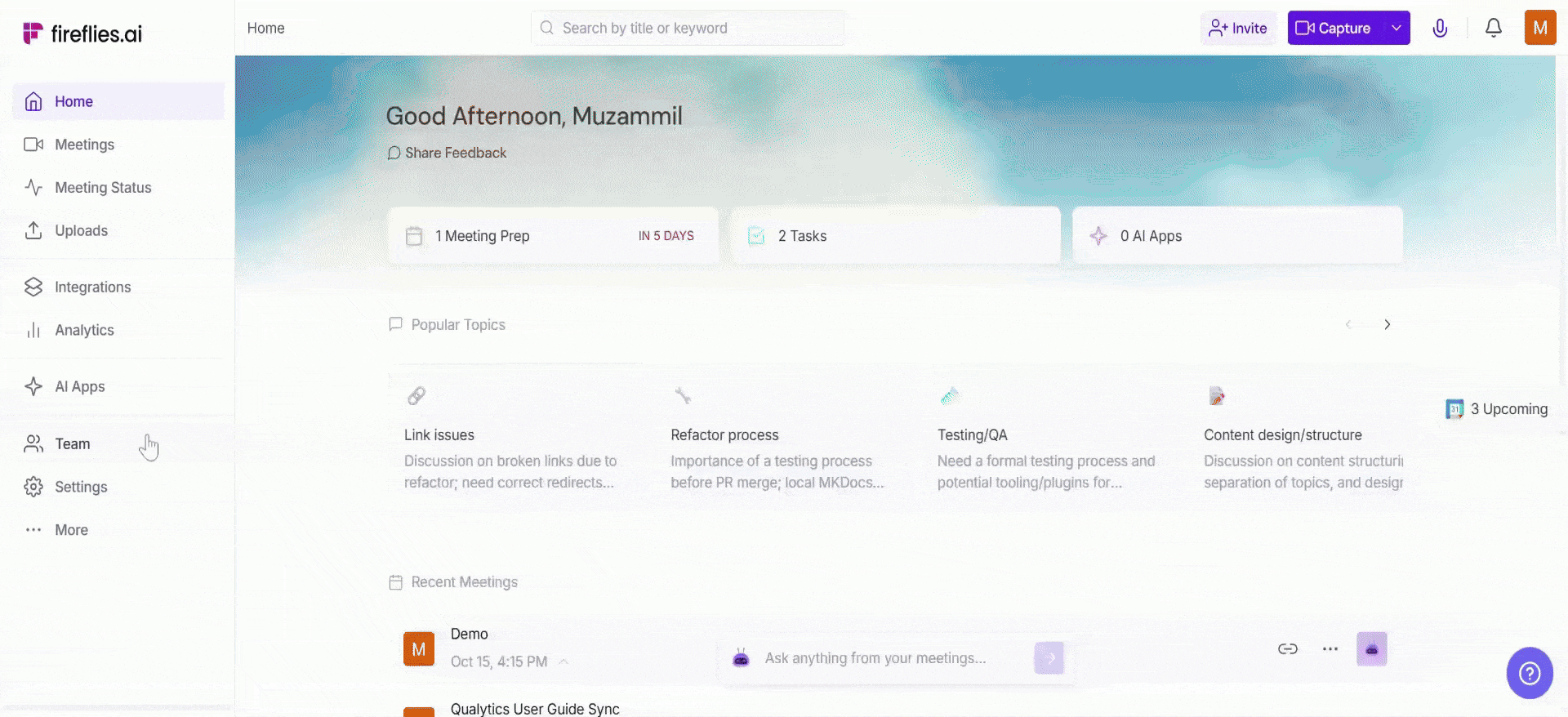
Task: Open Uploads in sidebar
Action: click(x=118, y=231)
